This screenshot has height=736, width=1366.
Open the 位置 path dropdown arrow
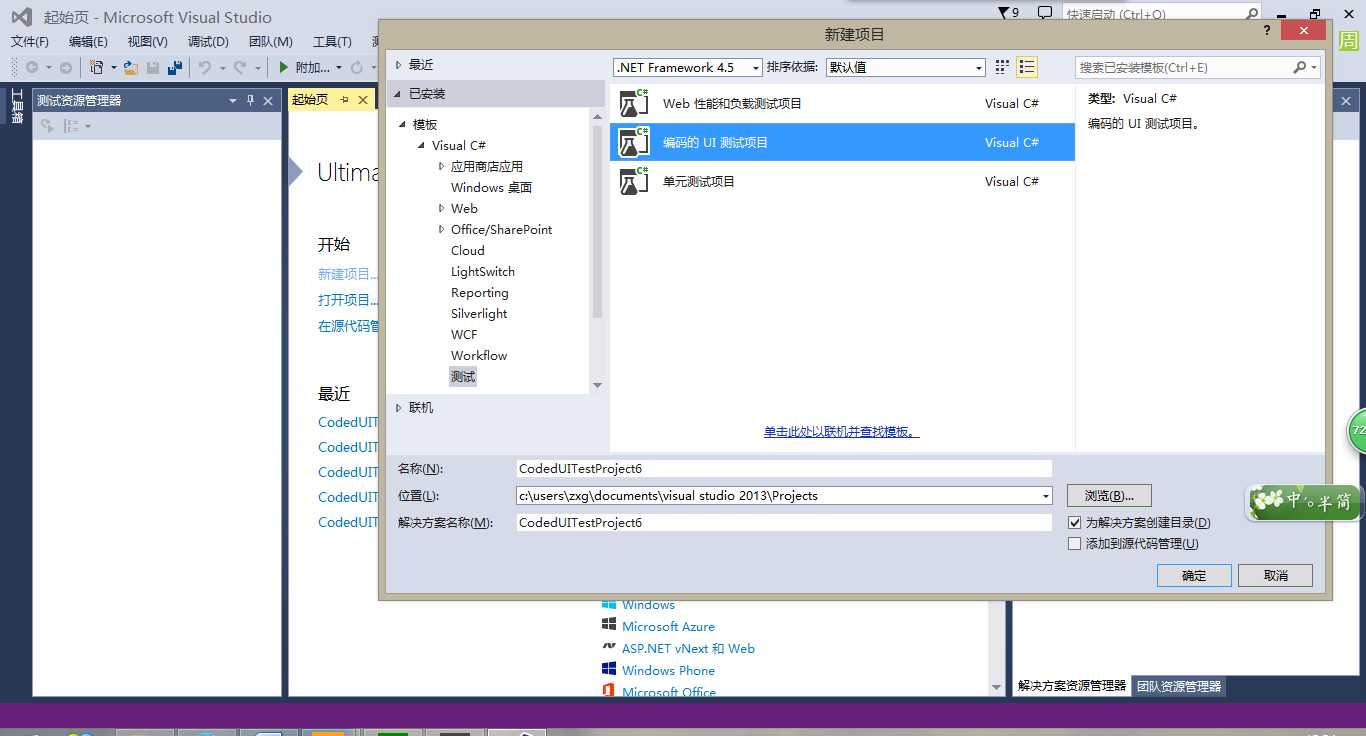pos(1046,496)
